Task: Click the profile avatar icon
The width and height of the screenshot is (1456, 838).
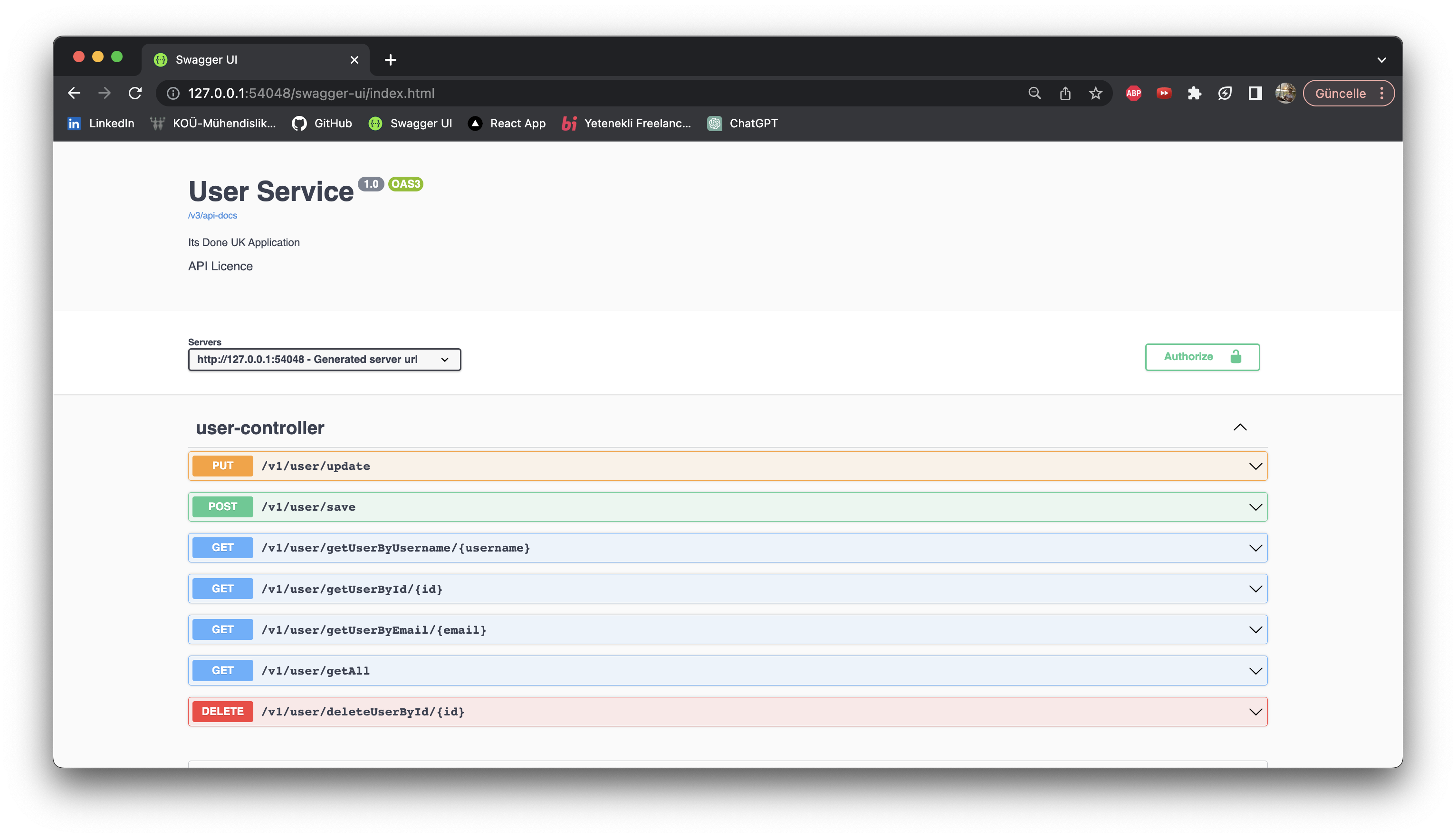Action: click(x=1285, y=93)
